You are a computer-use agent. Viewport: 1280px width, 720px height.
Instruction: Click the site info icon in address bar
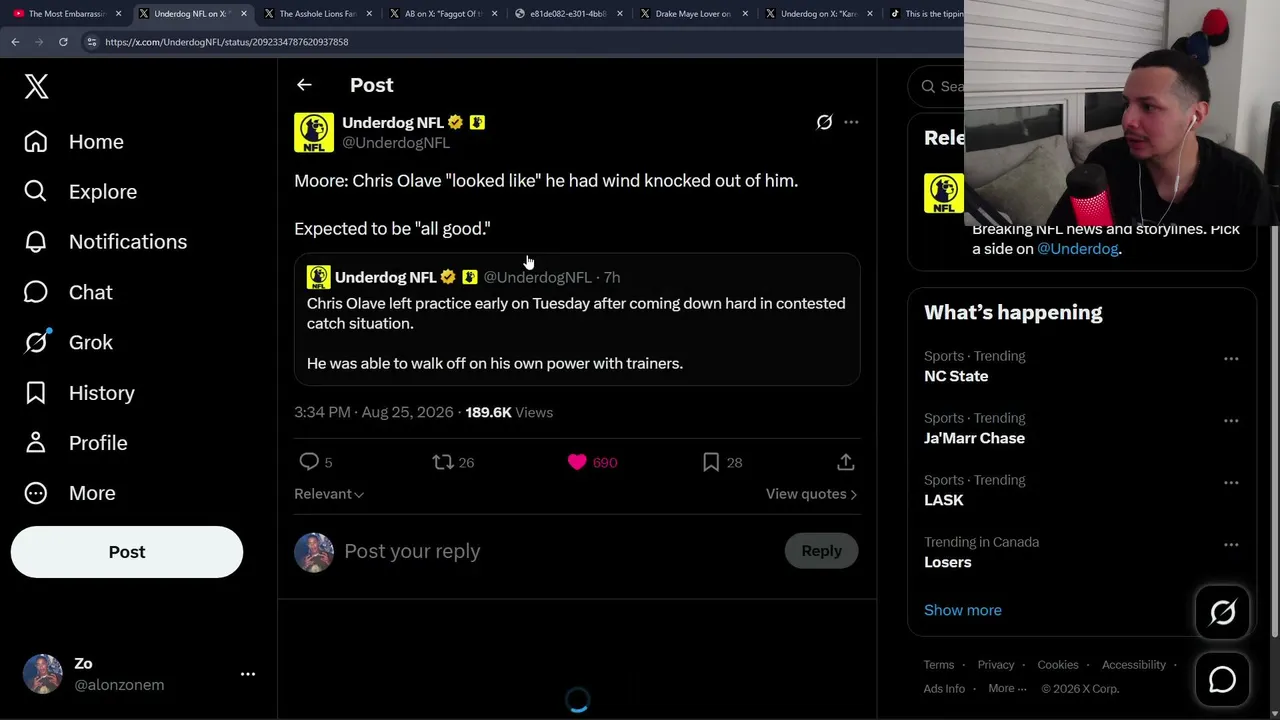tap(92, 42)
